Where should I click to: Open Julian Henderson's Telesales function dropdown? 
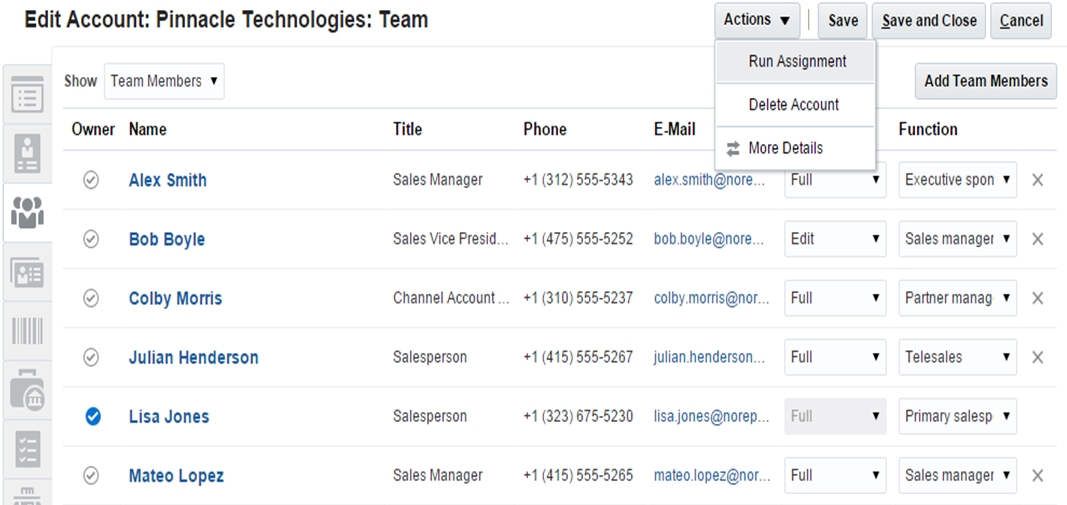(x=957, y=357)
